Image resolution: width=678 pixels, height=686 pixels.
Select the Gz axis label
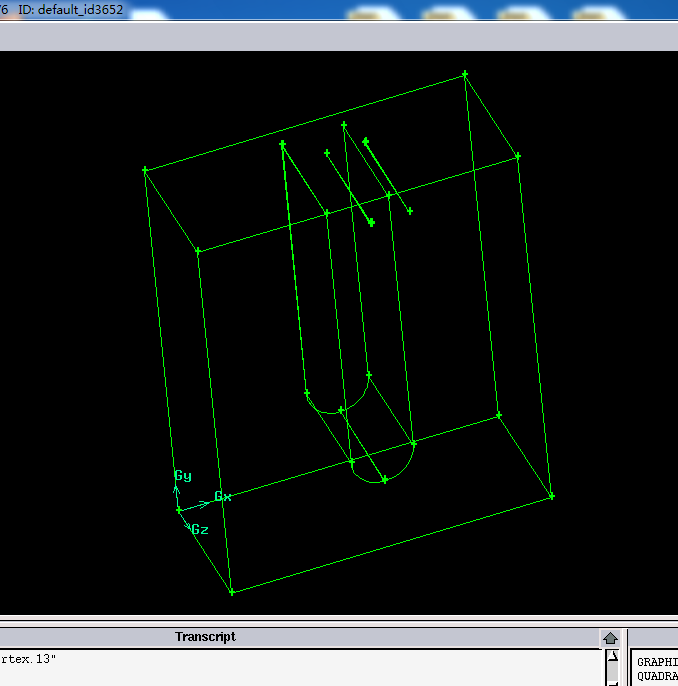(x=200, y=529)
